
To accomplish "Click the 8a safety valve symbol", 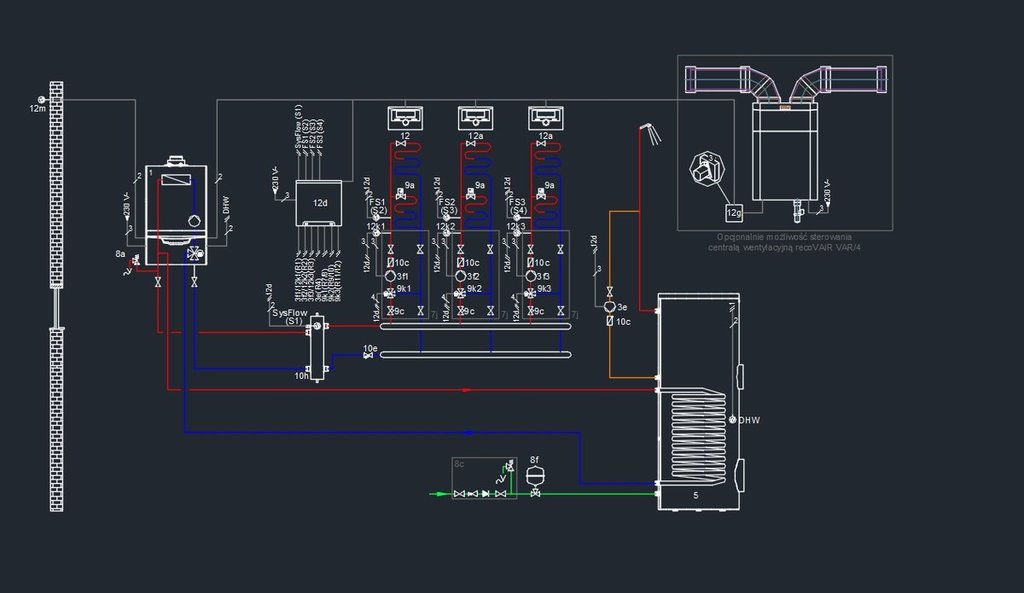I will (x=131, y=266).
